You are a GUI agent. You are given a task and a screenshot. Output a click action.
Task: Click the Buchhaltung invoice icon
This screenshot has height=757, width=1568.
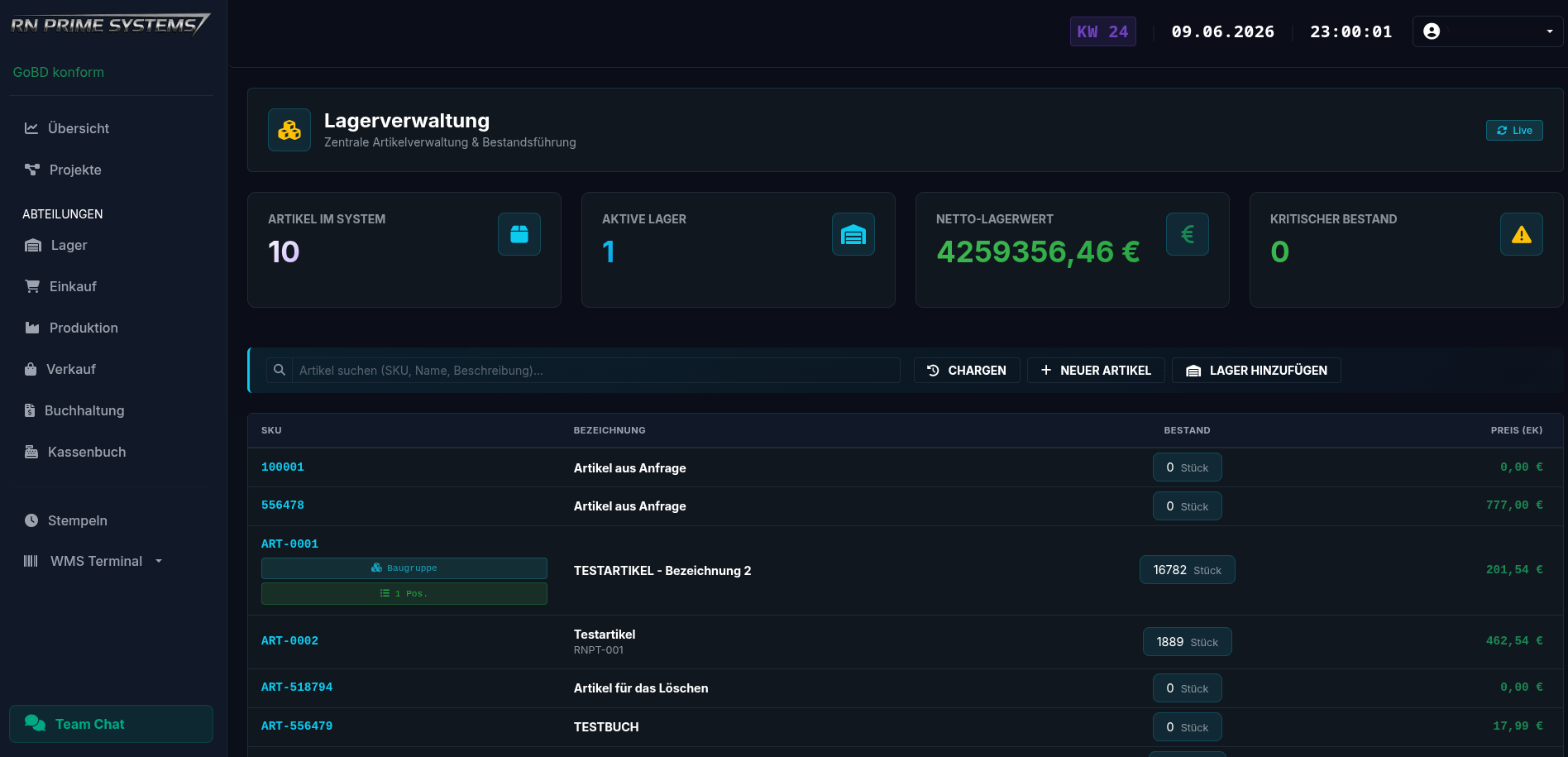(30, 410)
